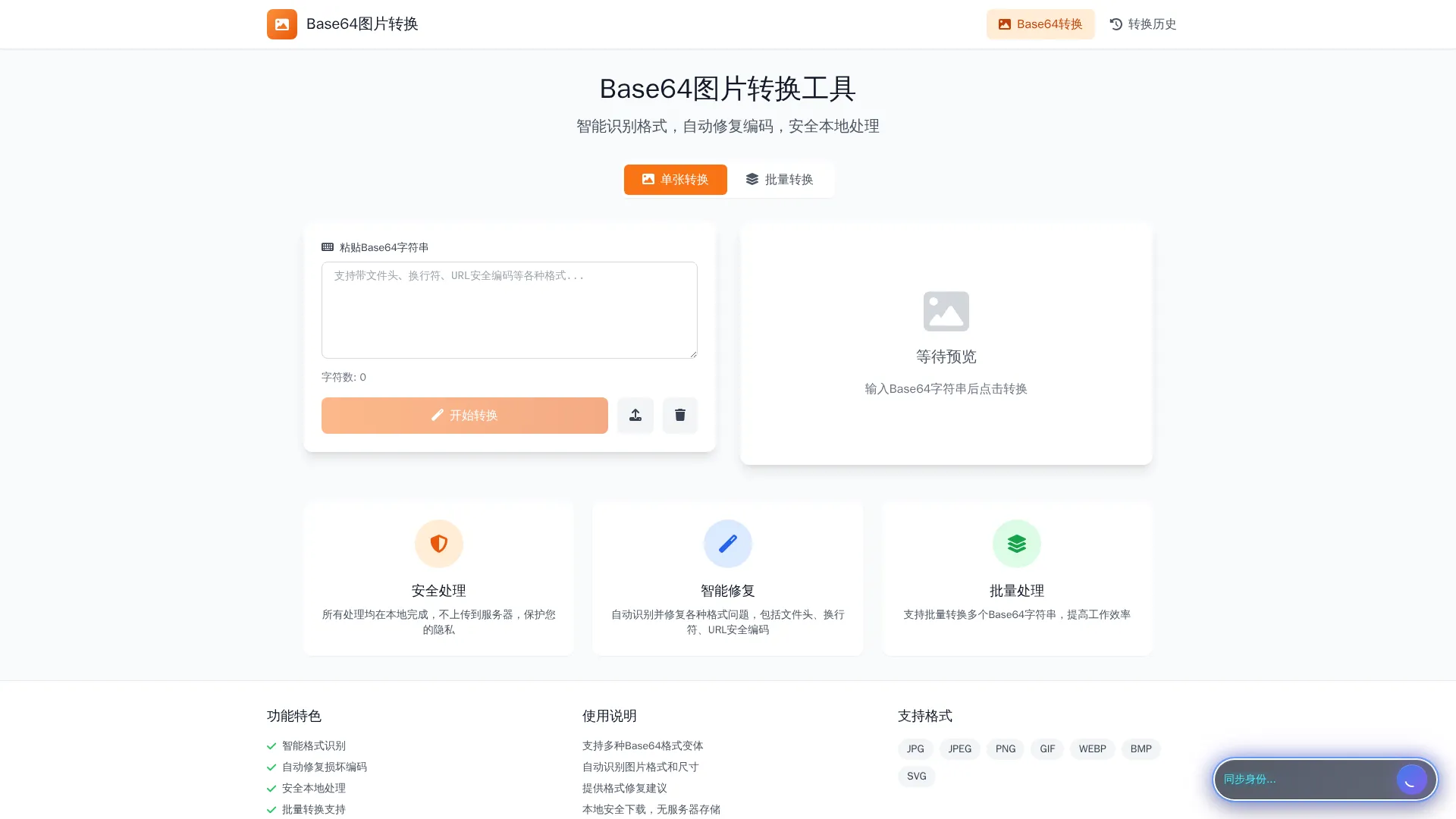
Task: Click the image placeholder icon in preview area
Action: tap(946, 310)
